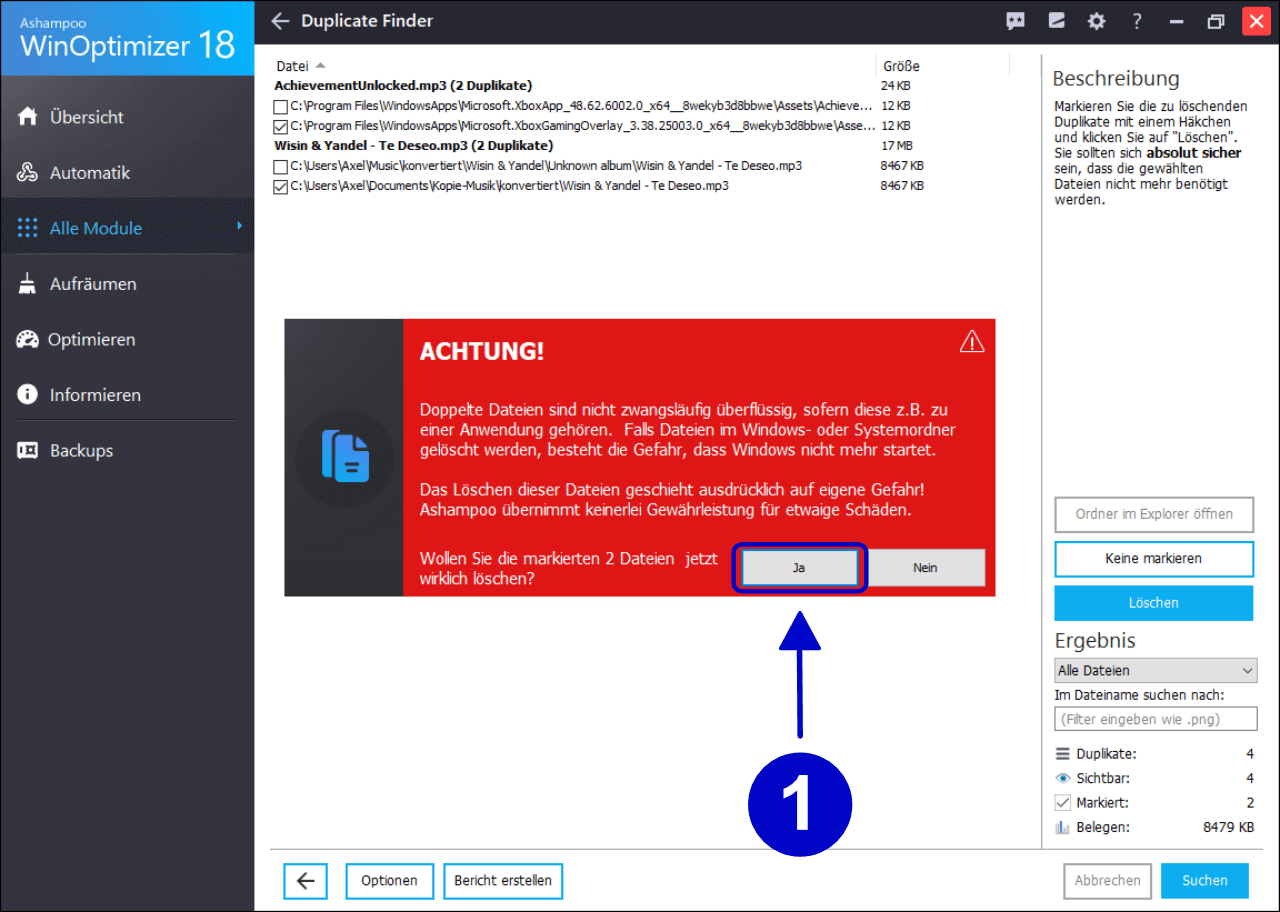Click the Keine markieren button
Screen dimensions: 1280x912
(x=1154, y=559)
